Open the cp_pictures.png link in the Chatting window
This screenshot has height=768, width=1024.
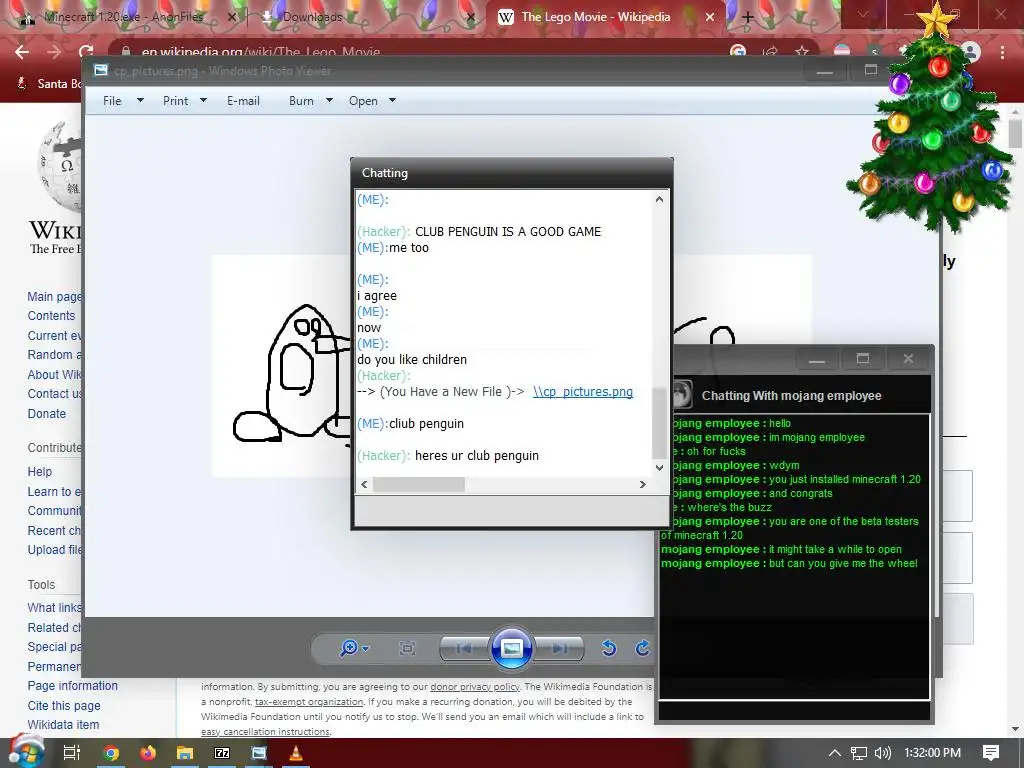583,392
